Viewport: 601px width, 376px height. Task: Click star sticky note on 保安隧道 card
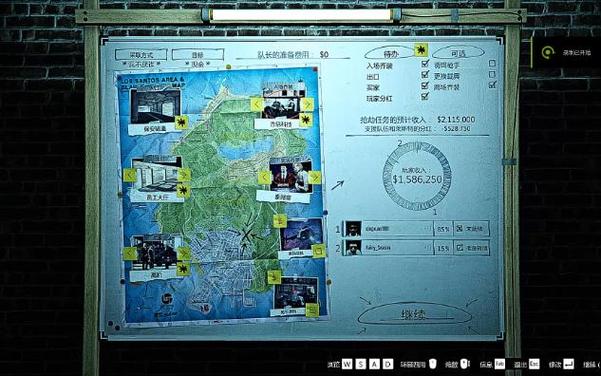tap(181, 123)
